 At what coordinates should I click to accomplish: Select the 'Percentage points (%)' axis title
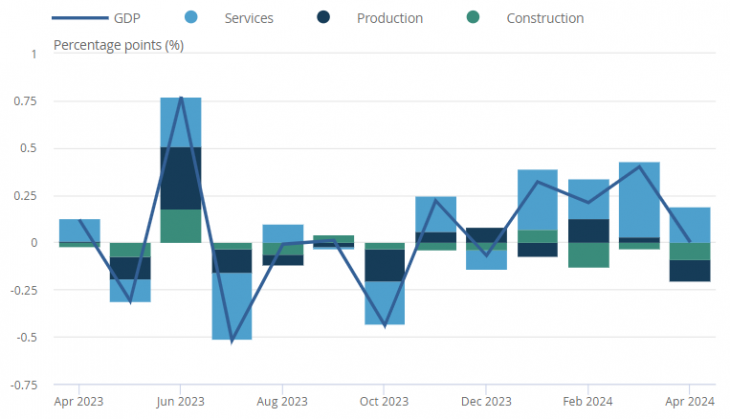point(119,45)
